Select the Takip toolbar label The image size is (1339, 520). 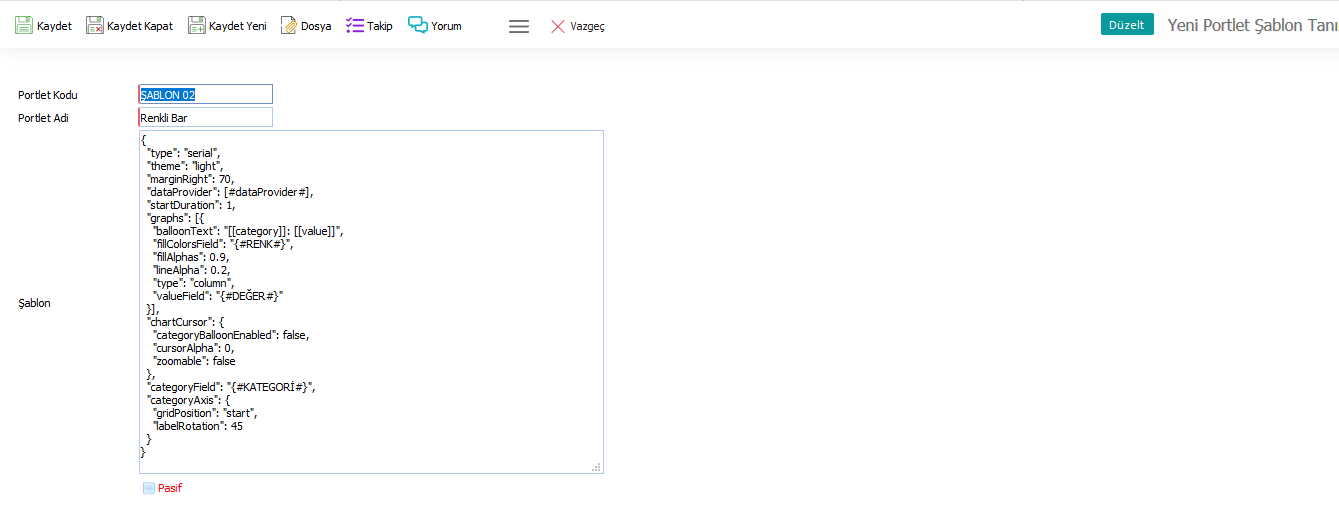click(x=380, y=26)
